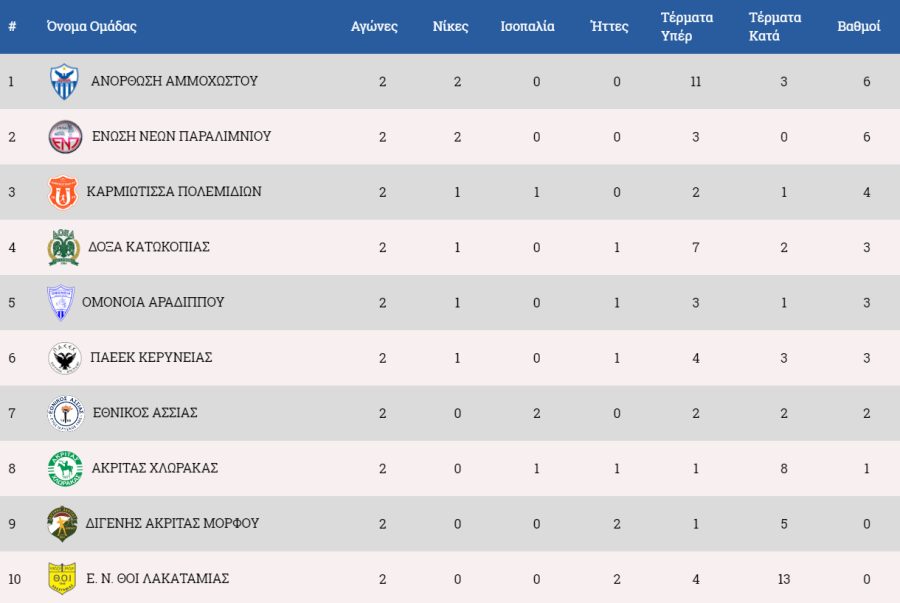Click Akritas Chlorakas goals against value 8
The height and width of the screenshot is (603, 900).
[x=784, y=468]
